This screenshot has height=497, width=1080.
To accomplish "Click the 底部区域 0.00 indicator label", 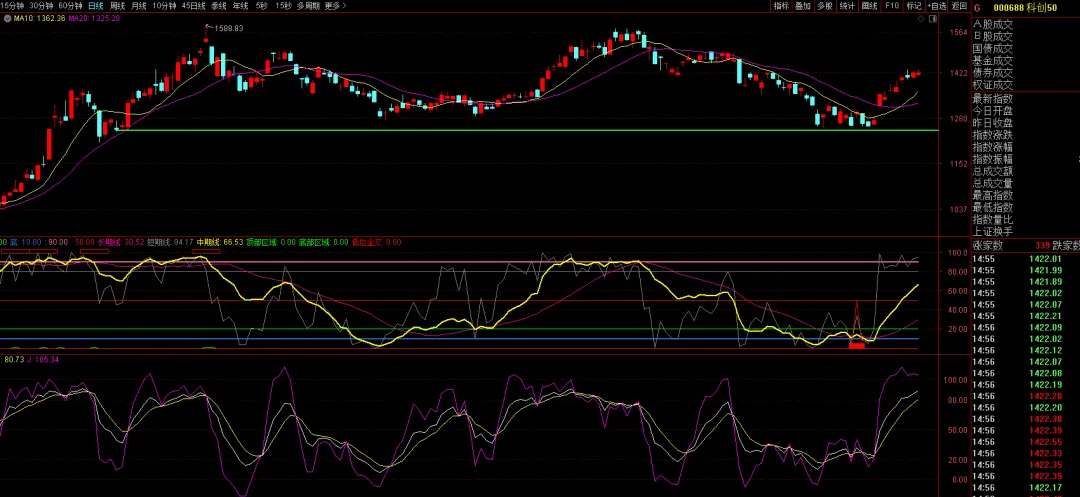I will 323,242.
